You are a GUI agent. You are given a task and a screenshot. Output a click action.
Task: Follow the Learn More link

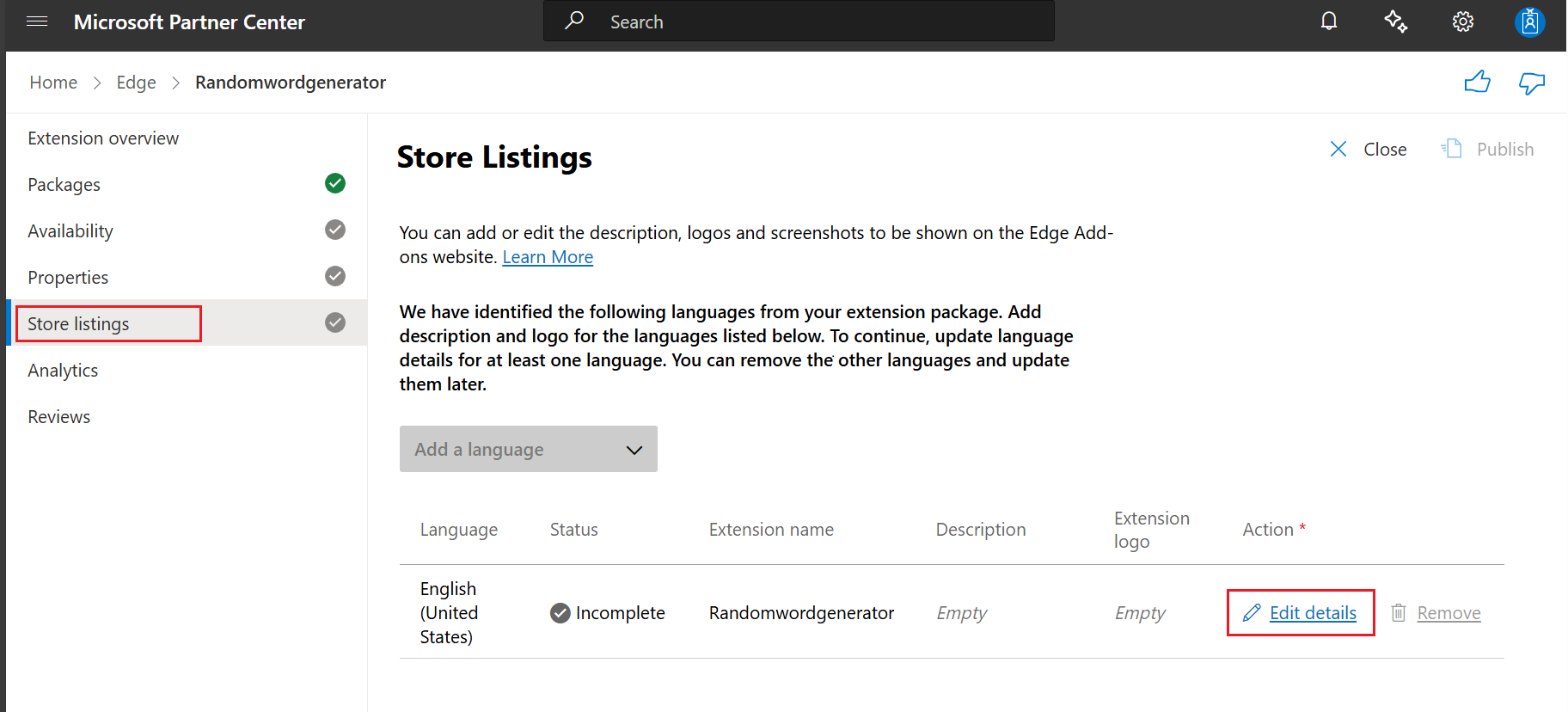[548, 257]
